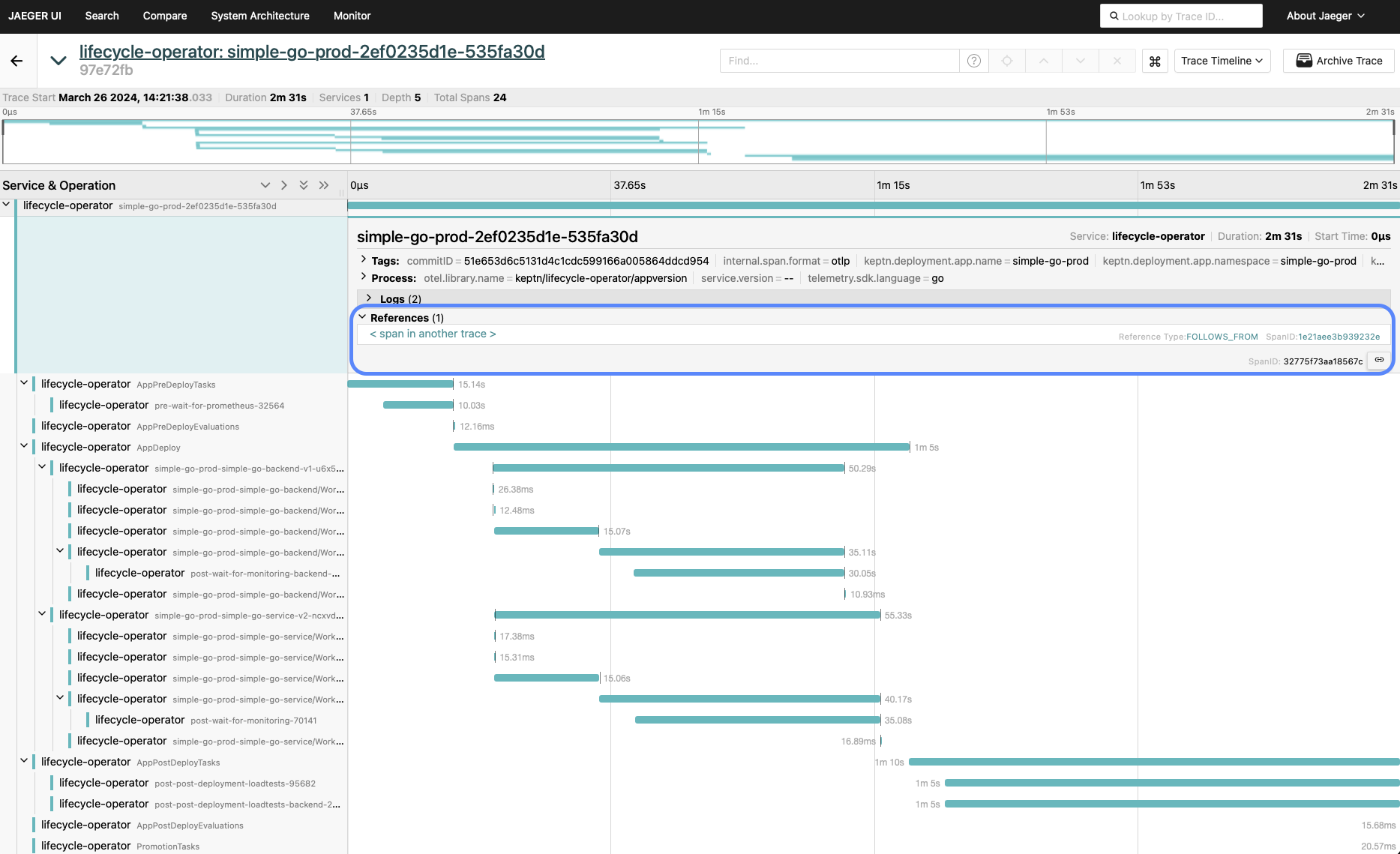Viewport: 1400px width, 854px height.
Task: Follow the span in another trace link
Action: (x=433, y=334)
